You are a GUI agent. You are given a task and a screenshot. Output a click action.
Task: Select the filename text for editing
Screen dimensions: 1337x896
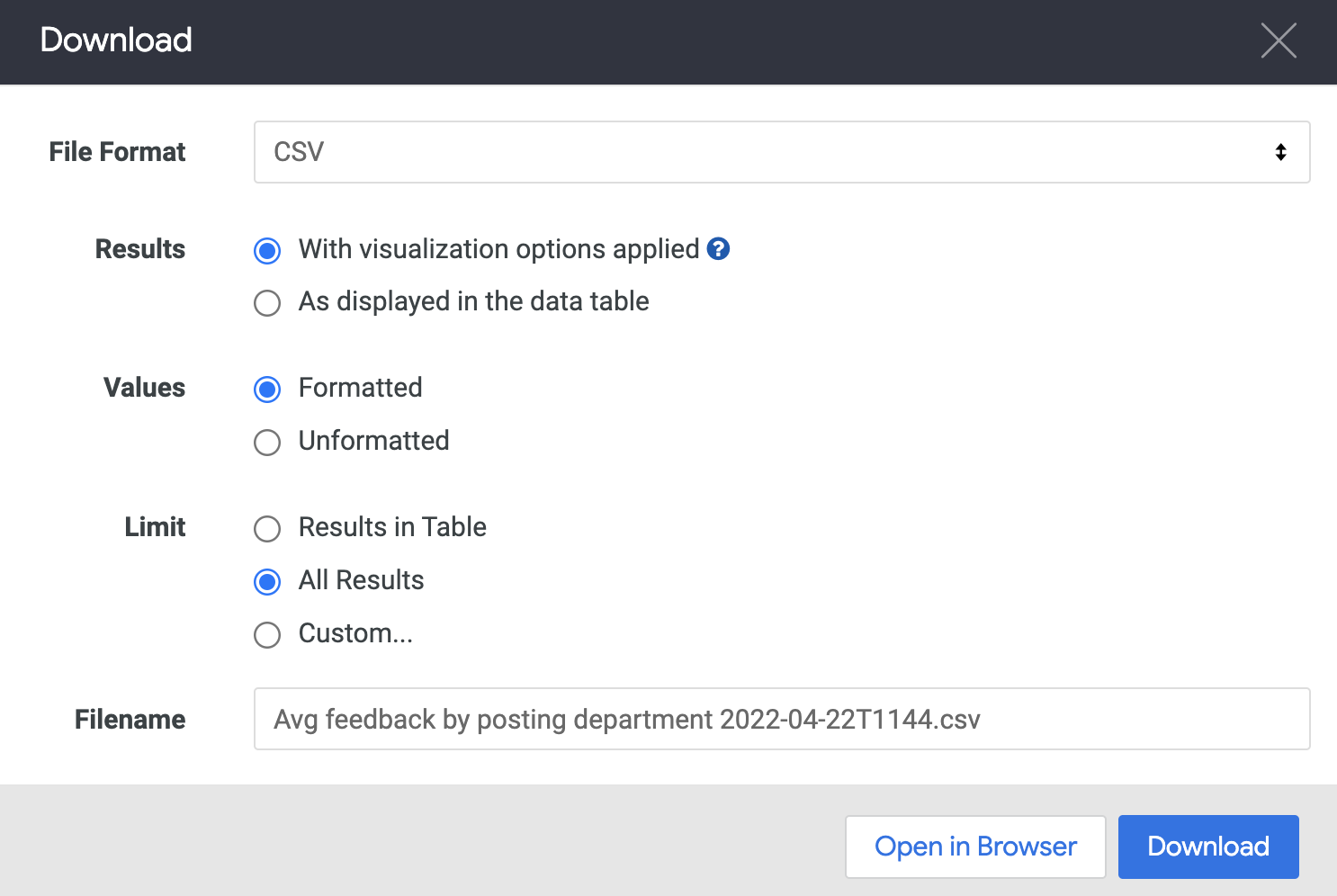tap(628, 719)
